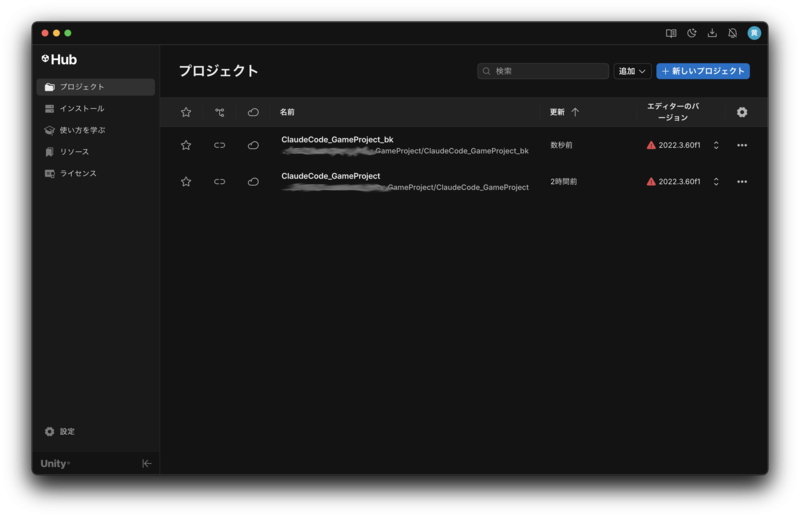Click cloud icon for ClaudeCode_GameProject row
The image size is (800, 517).
point(253,182)
